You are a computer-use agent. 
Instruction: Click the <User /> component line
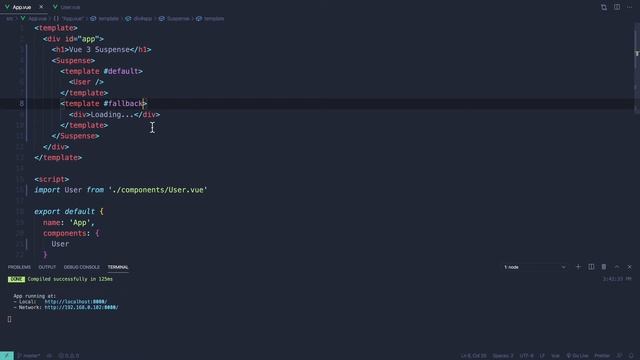(86, 82)
